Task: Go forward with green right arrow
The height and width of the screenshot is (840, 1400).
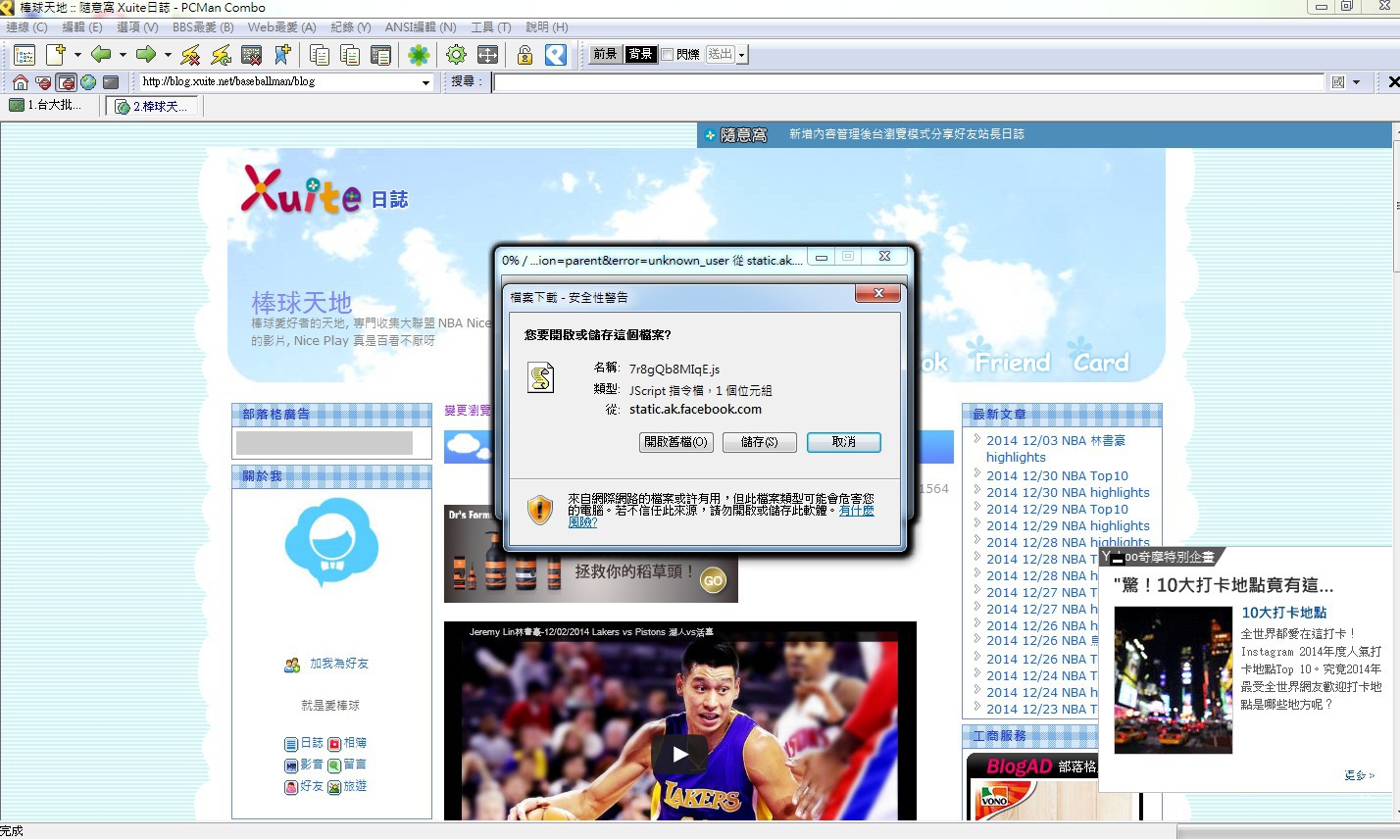Action: (146, 55)
